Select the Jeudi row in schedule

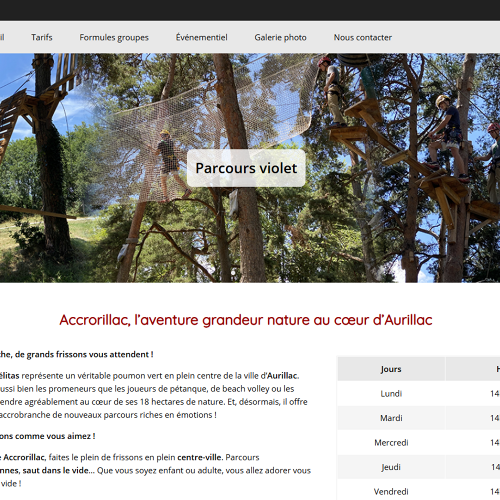pos(419,467)
